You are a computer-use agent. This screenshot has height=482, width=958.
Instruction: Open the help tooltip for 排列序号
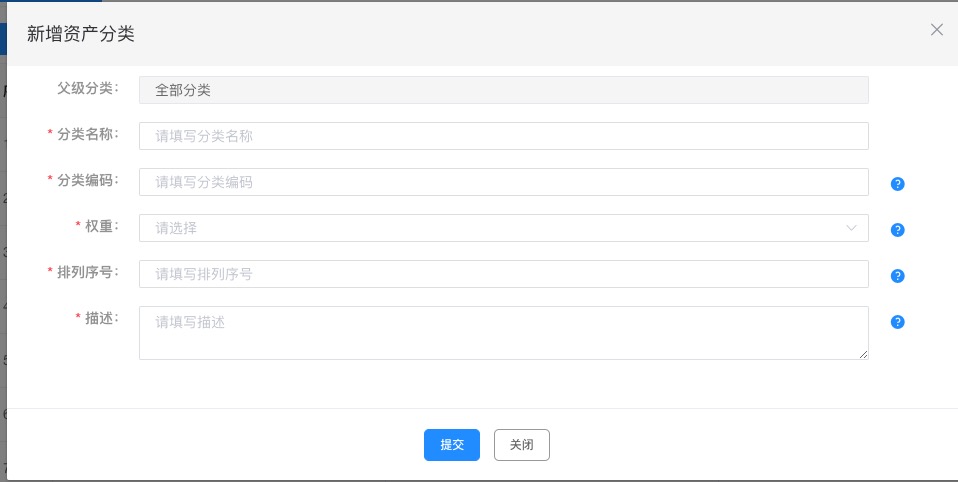tap(897, 276)
